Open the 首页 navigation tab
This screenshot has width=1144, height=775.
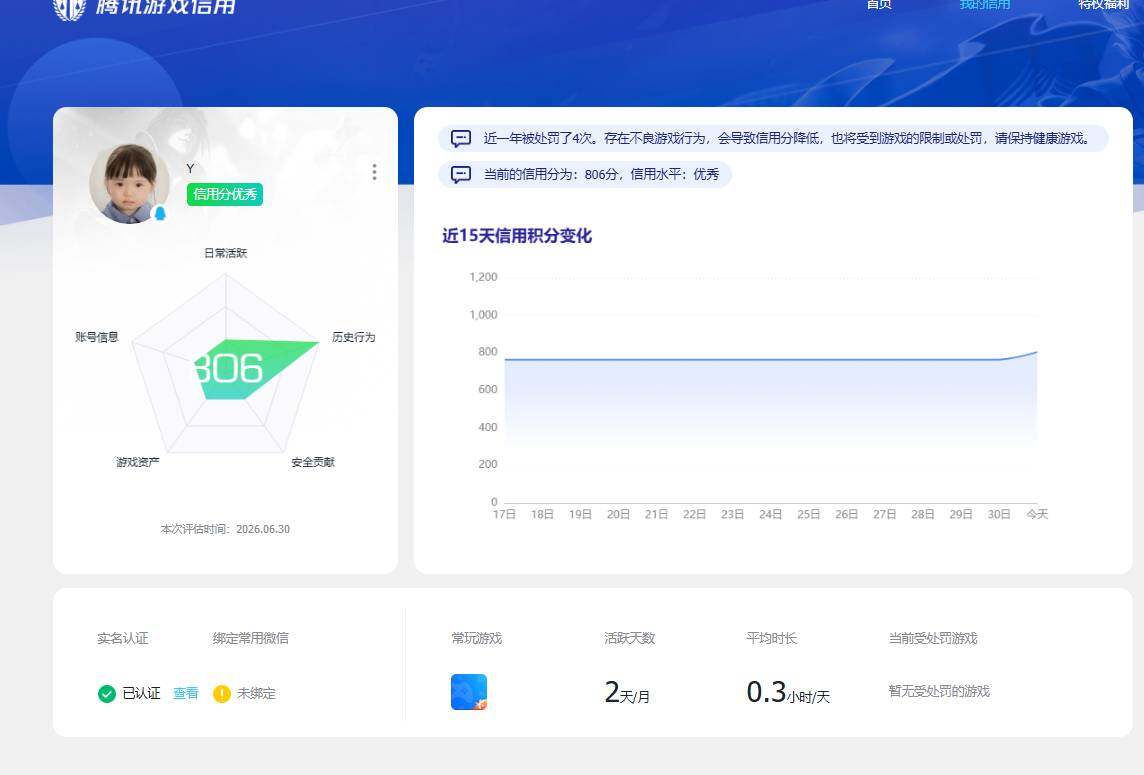[x=878, y=5]
